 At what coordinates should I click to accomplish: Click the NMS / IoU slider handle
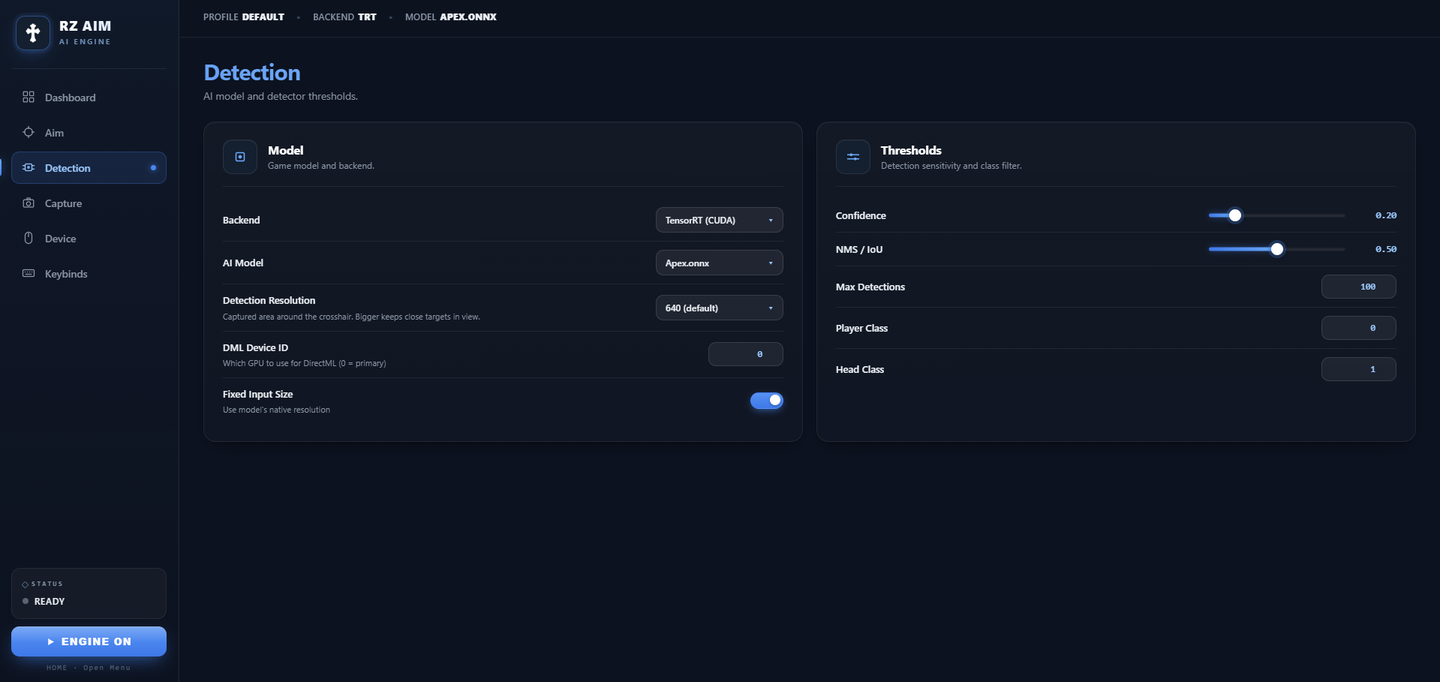coord(1277,249)
